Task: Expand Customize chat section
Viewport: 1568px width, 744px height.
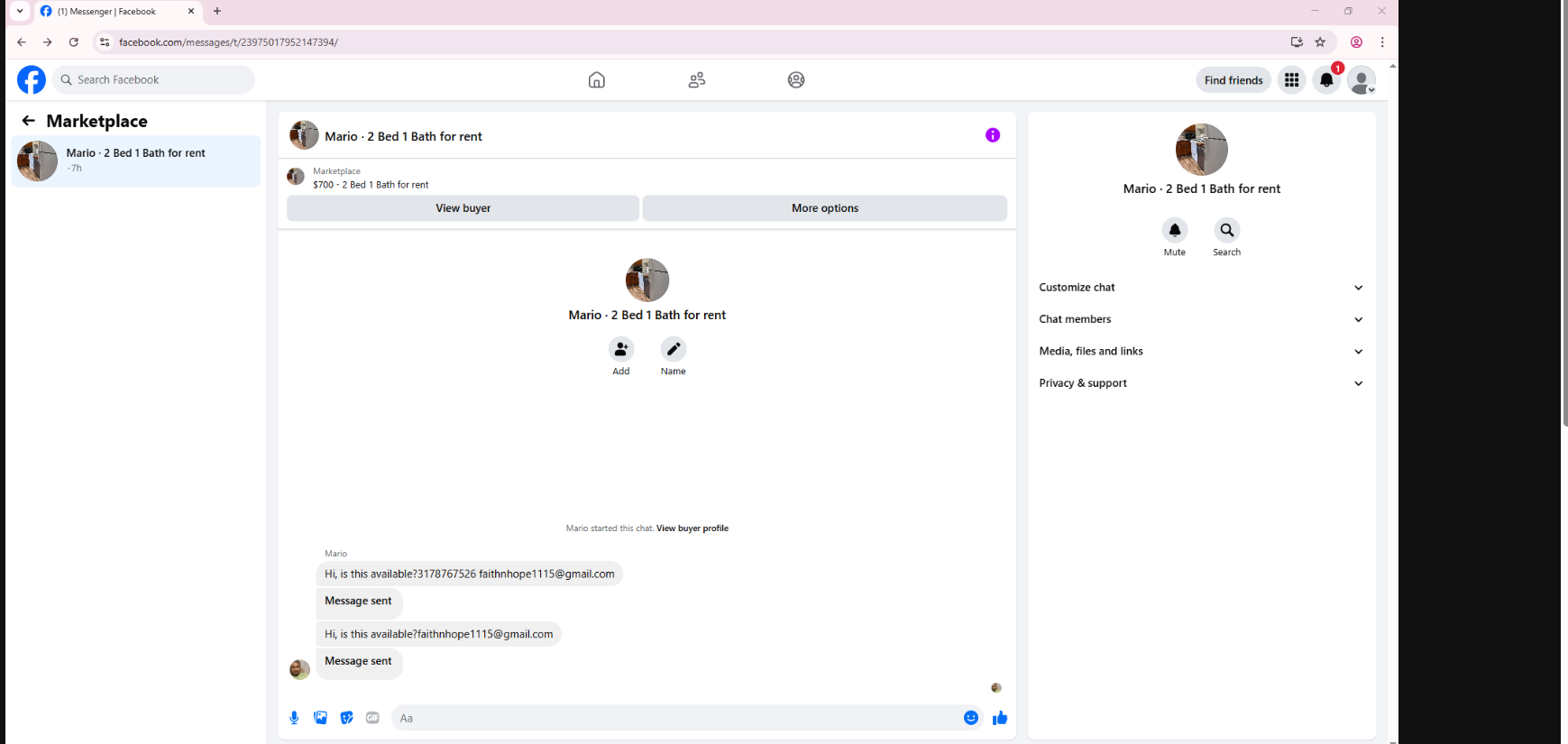Action: [1201, 288]
